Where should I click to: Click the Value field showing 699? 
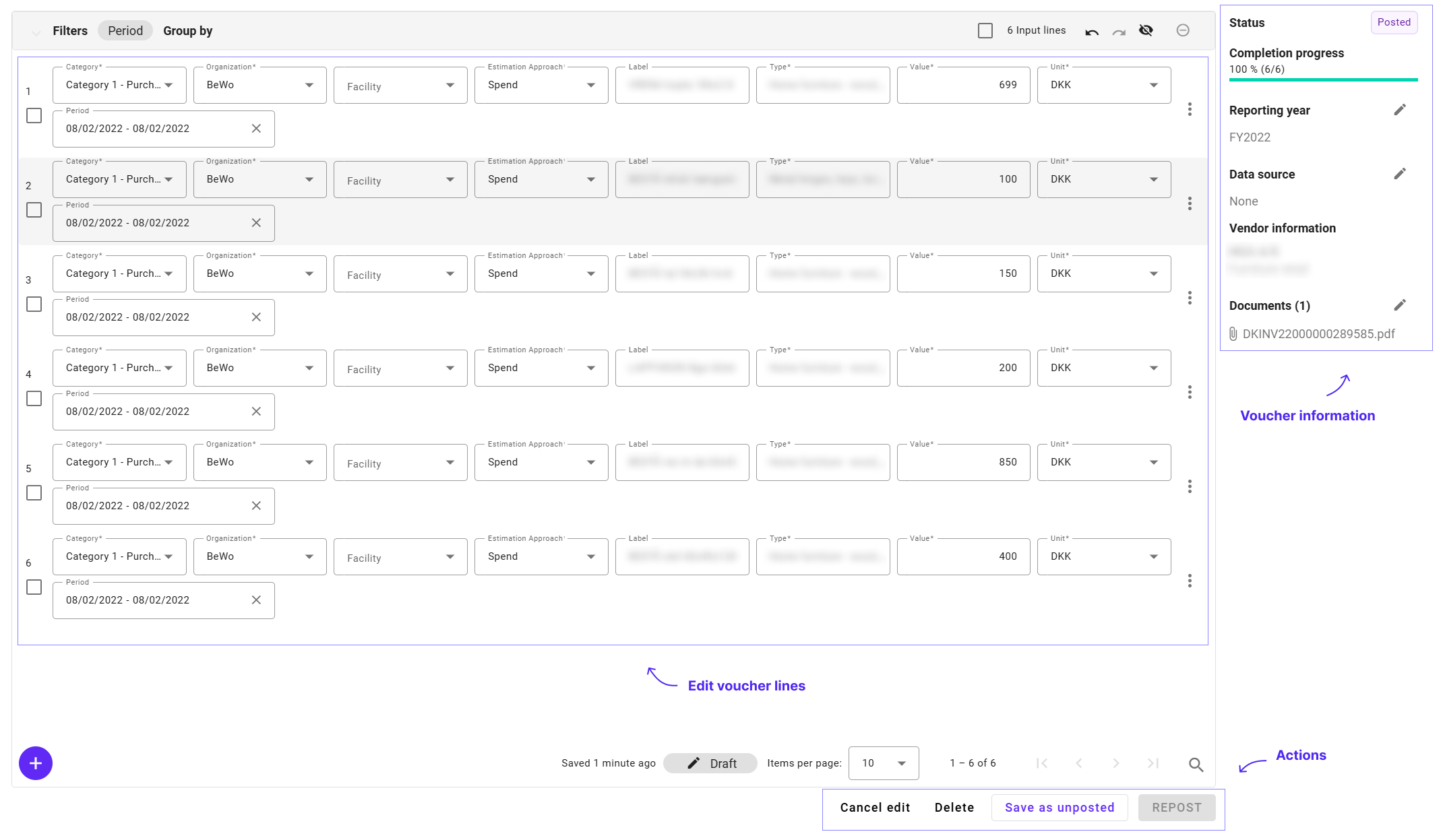[x=963, y=85]
